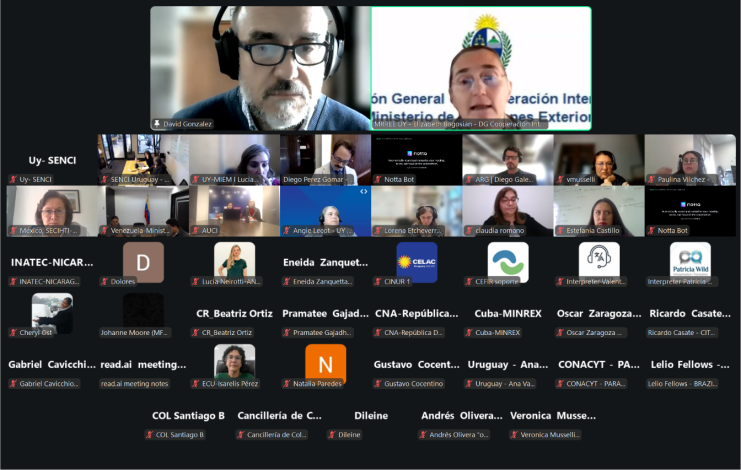Click the orange N avatar of Natalia Paredes

click(326, 364)
